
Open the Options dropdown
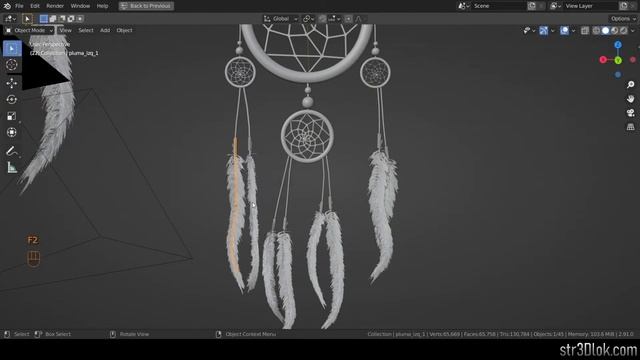623,19
